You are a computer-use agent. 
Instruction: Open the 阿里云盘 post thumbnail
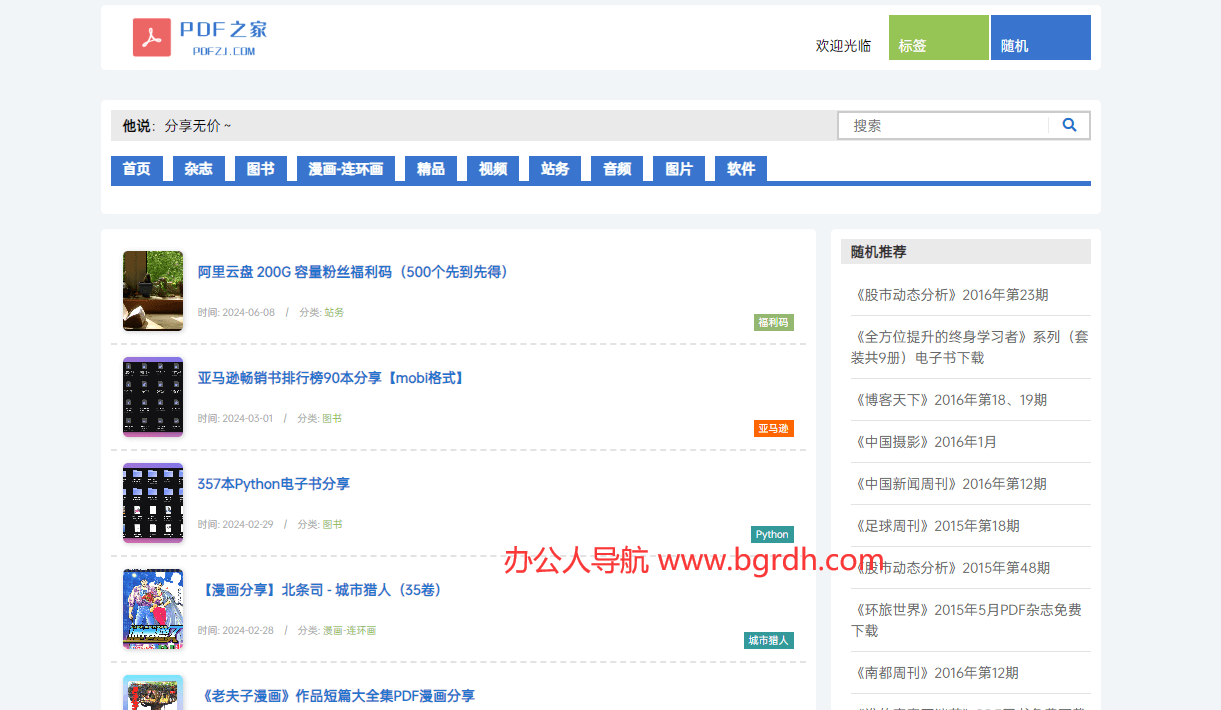coord(153,290)
